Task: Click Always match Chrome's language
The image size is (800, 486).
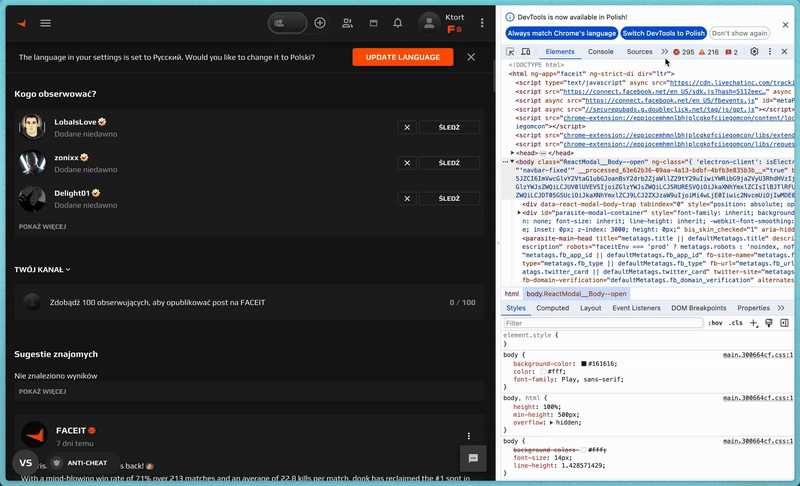Action: coord(562,33)
